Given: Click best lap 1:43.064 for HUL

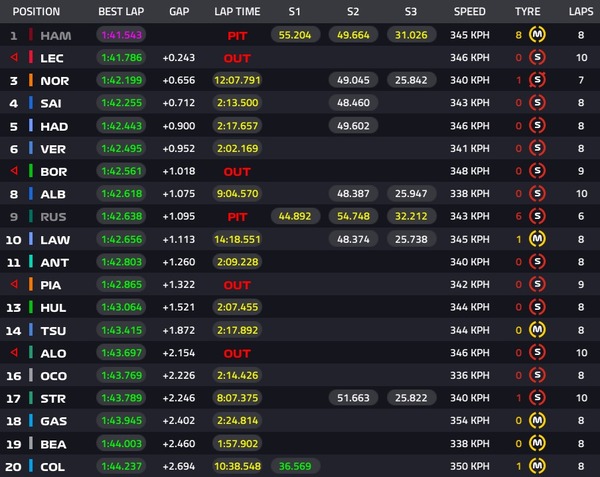Looking at the screenshot, I should 121,307.
